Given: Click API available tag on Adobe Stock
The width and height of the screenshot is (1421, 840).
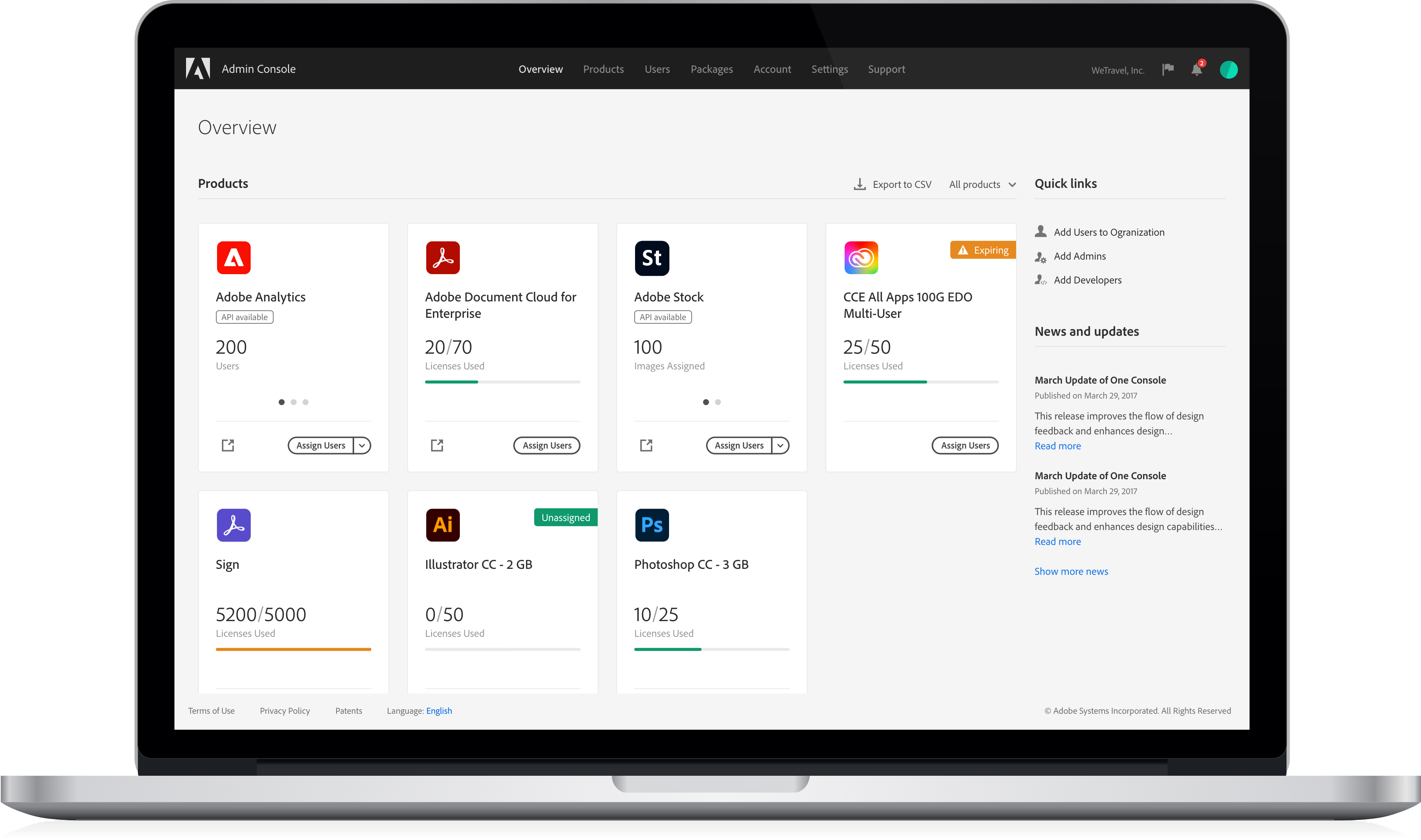Looking at the screenshot, I should tap(663, 317).
